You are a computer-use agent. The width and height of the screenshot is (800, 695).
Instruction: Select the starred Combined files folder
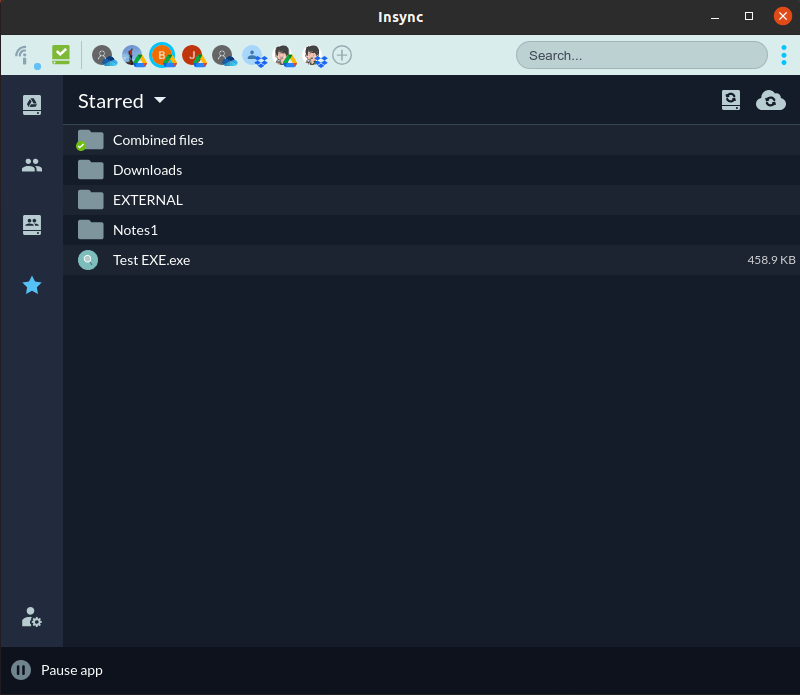(160, 140)
